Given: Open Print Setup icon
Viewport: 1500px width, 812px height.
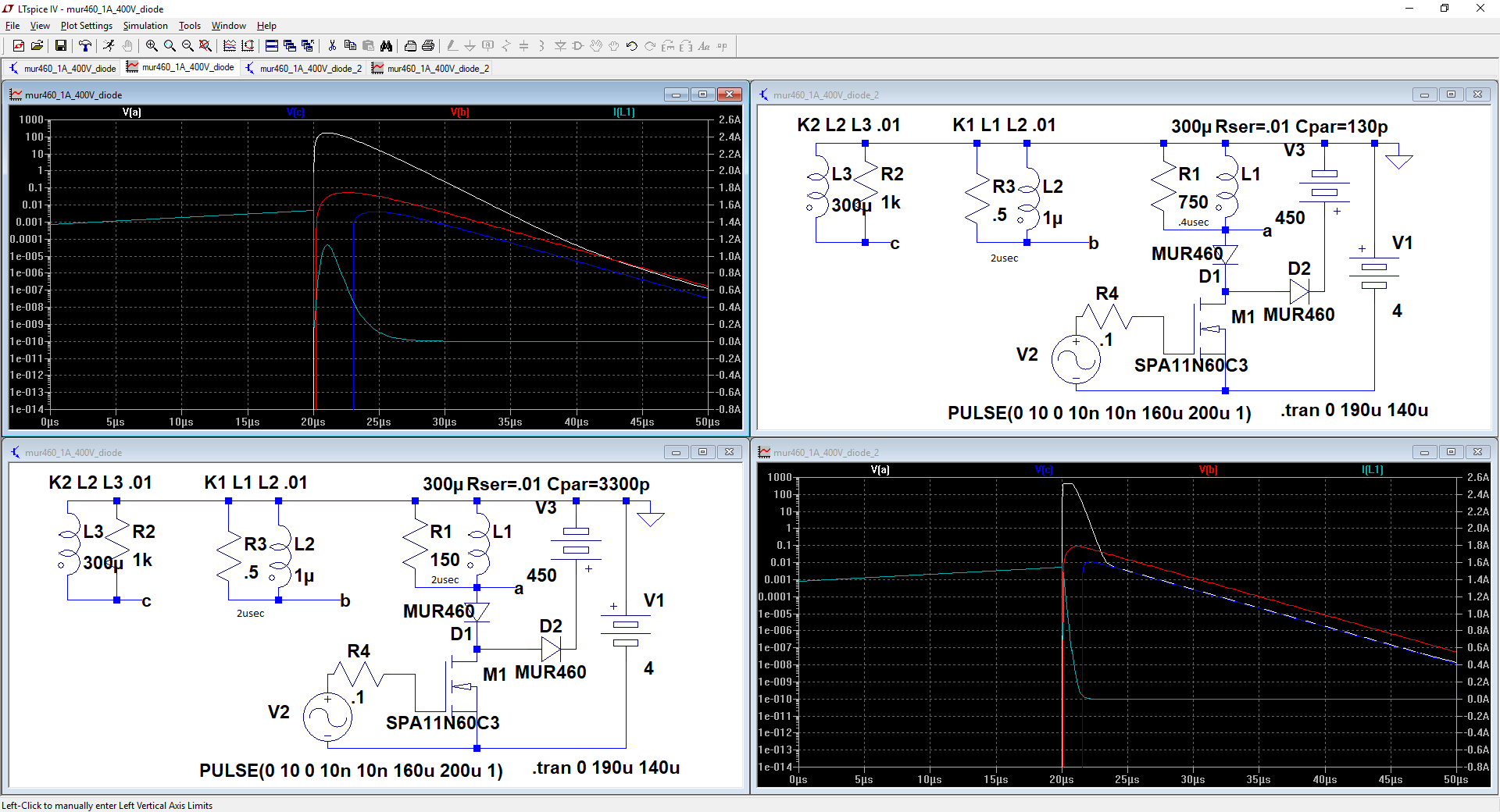Looking at the screenshot, I should pos(410,46).
